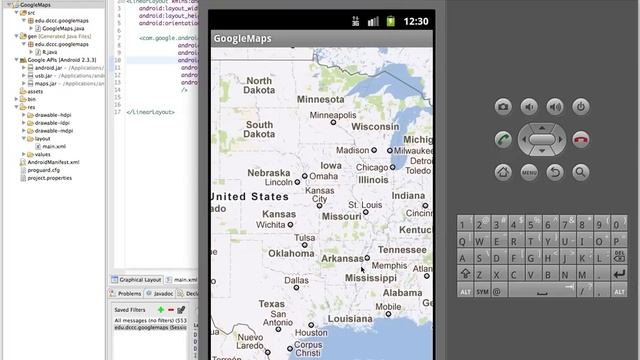The height and width of the screenshot is (360, 640).
Task: Collapse the res folder
Action: [x=17, y=107]
